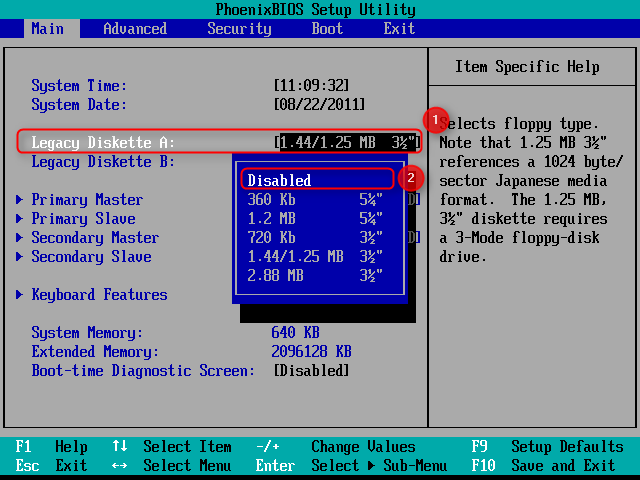Toggle Boot-time Diagnostic Screen Disabled value
The width and height of the screenshot is (640, 480).
[x=312, y=371]
